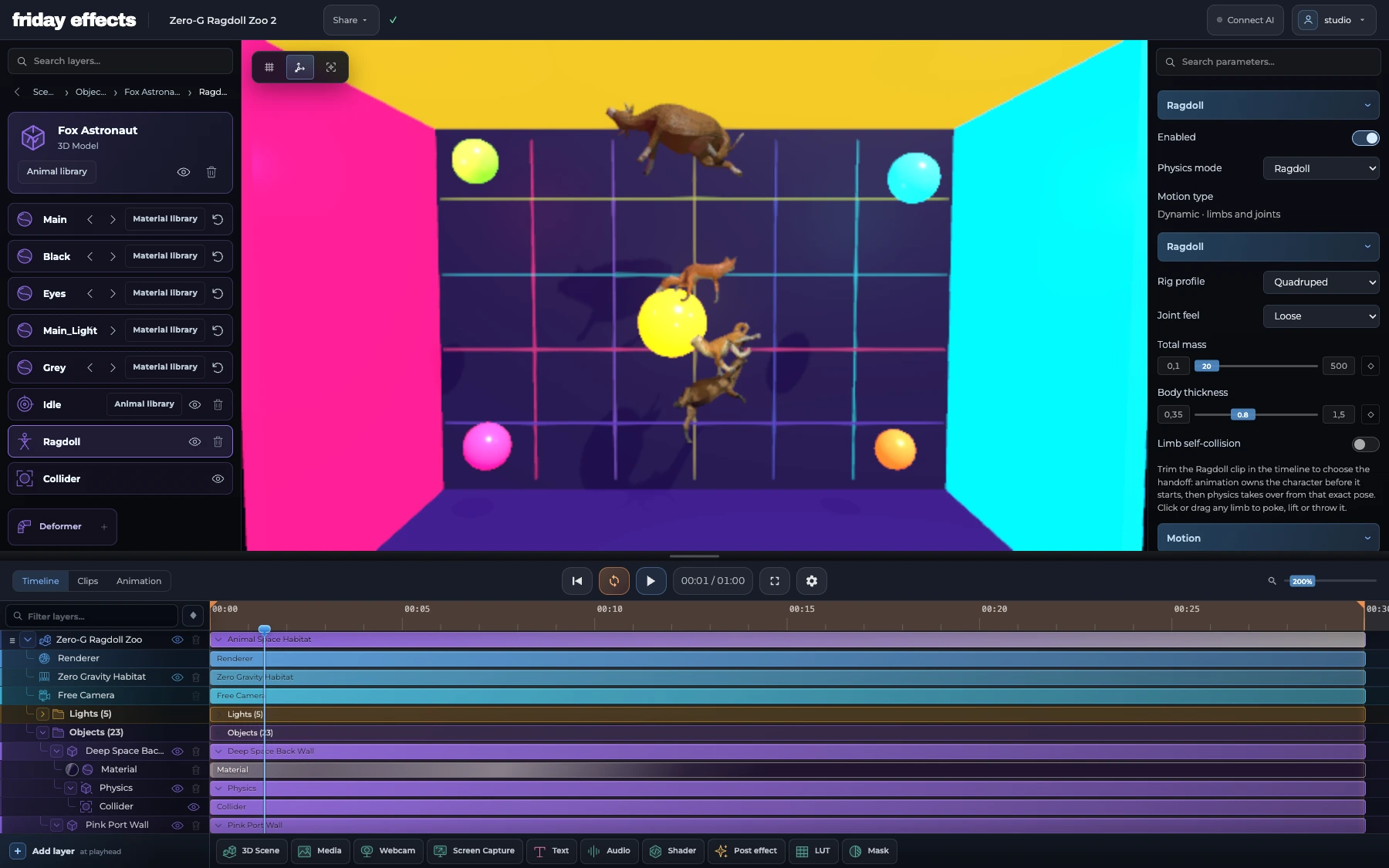Click the Search parameters field
Screen dimensions: 1389x868
[1268, 62]
